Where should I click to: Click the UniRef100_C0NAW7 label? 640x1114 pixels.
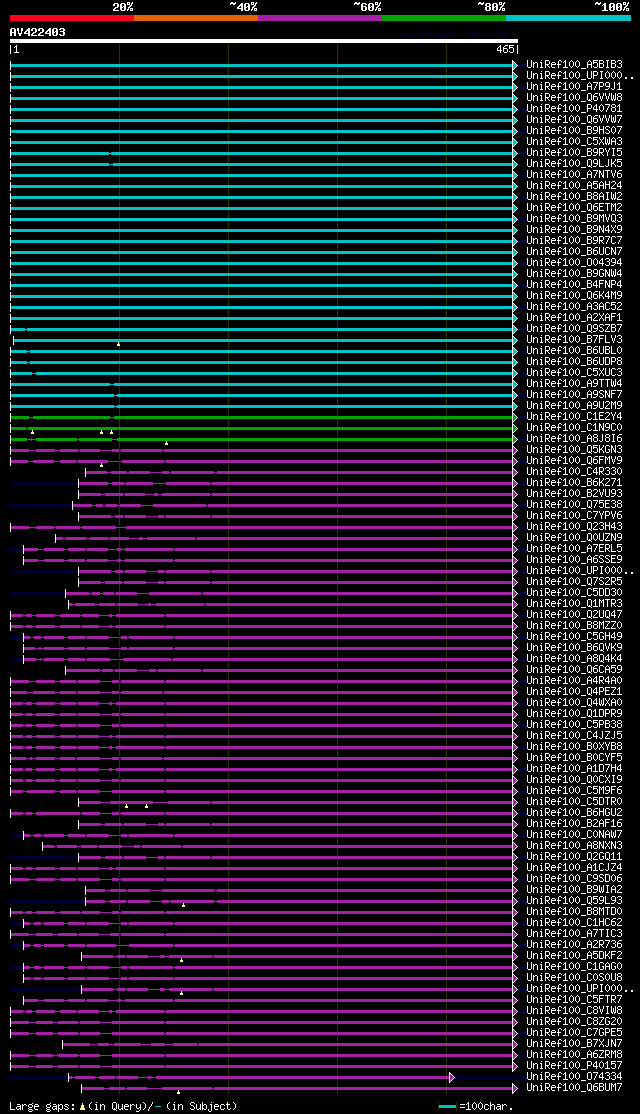point(575,836)
